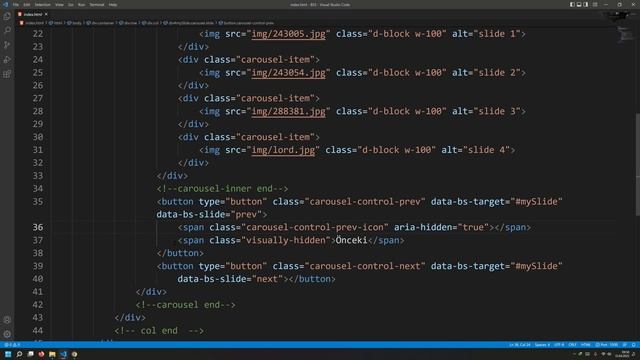Image resolution: width=640 pixels, height=360 pixels.
Task: Toggle the secondary side bar layout icon
Action: point(586,4)
